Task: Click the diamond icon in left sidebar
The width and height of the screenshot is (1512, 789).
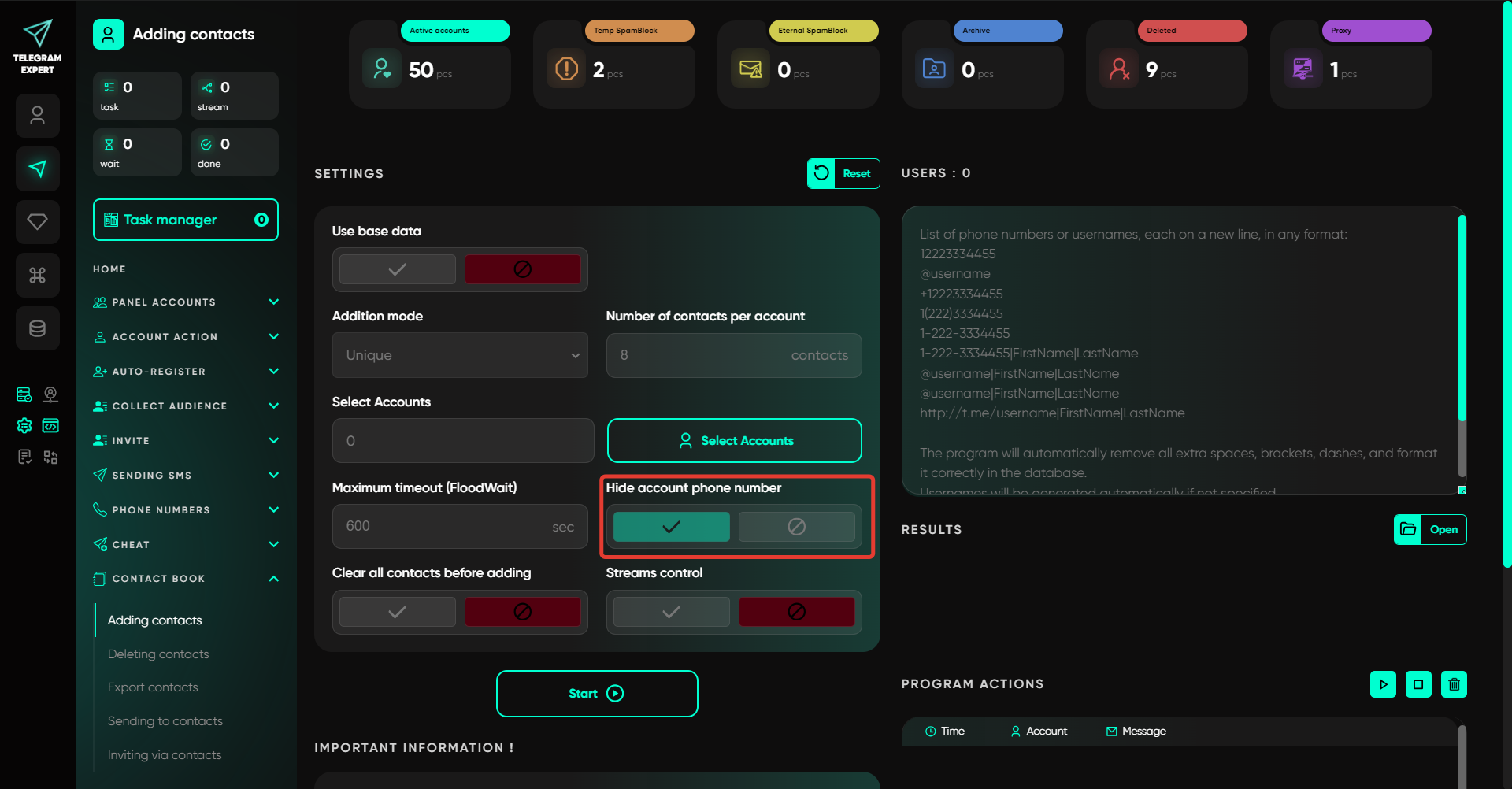Action: pyautogui.click(x=37, y=221)
